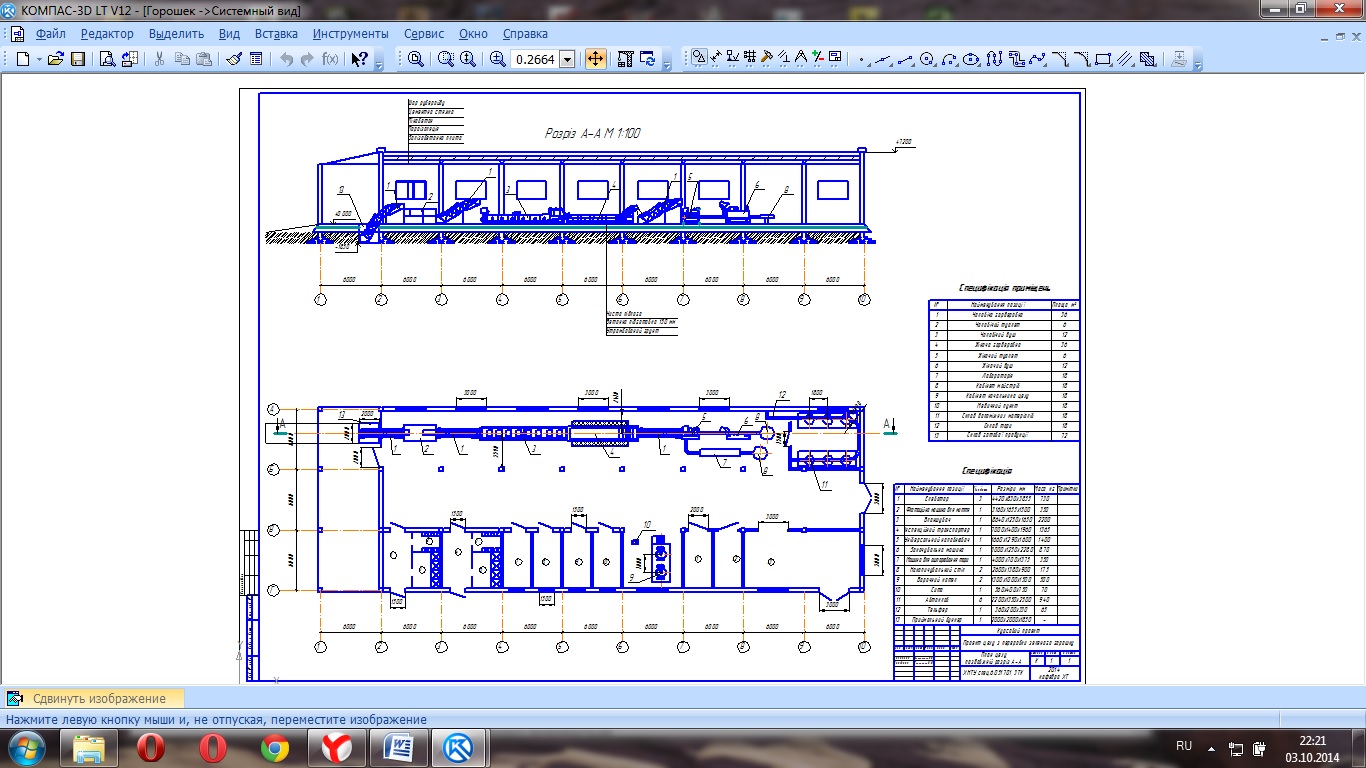Open the properties list icon
The height and width of the screenshot is (768, 1366).
click(x=256, y=59)
